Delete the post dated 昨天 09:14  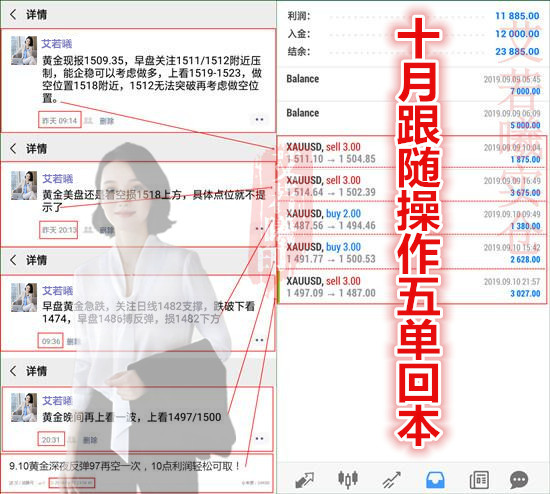coord(107,121)
